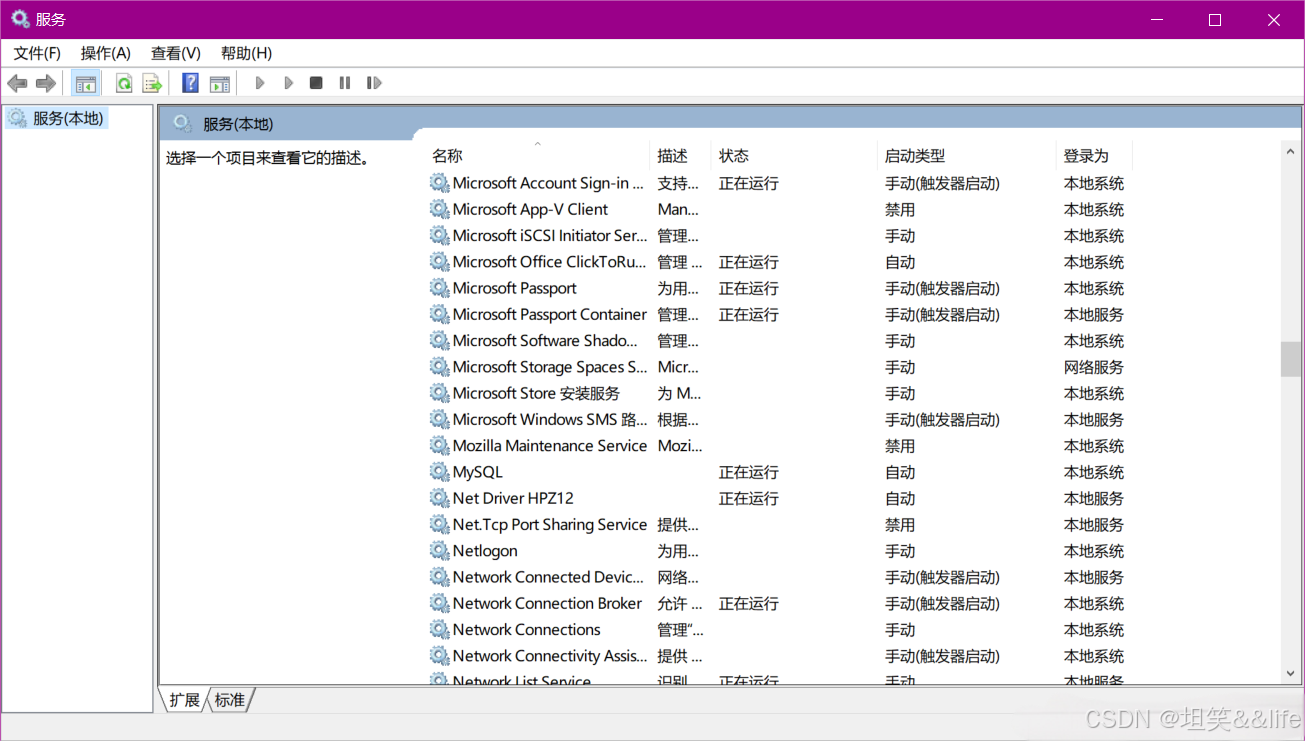Click the Refresh toolbar icon

point(124,83)
